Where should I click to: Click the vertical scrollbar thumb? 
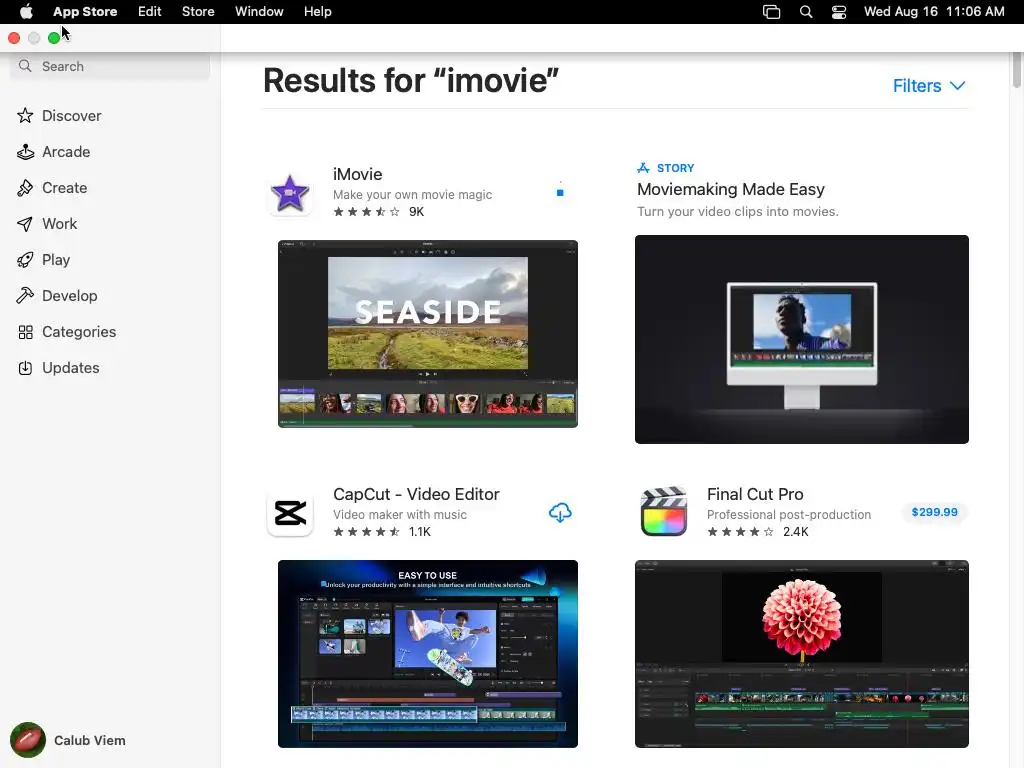point(1017,69)
